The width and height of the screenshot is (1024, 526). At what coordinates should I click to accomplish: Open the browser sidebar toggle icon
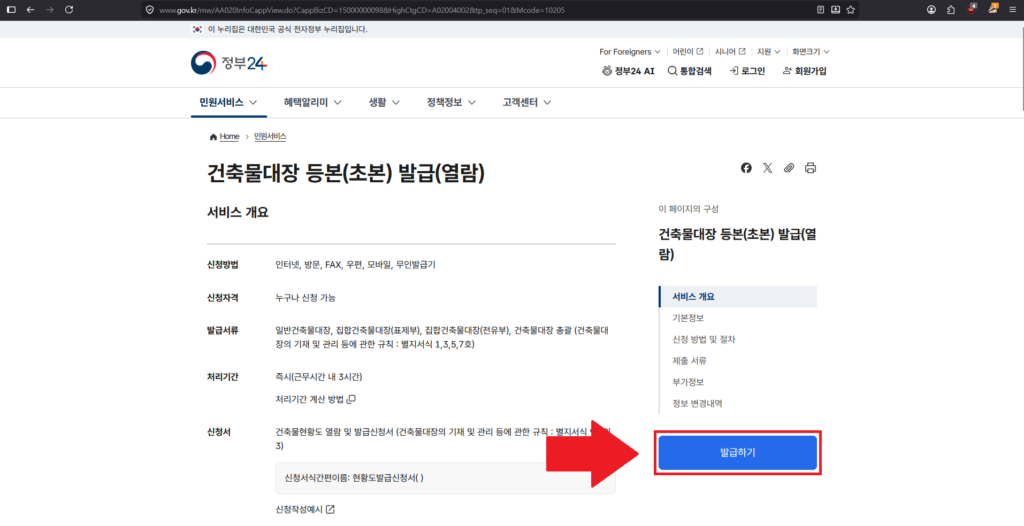[x=11, y=10]
